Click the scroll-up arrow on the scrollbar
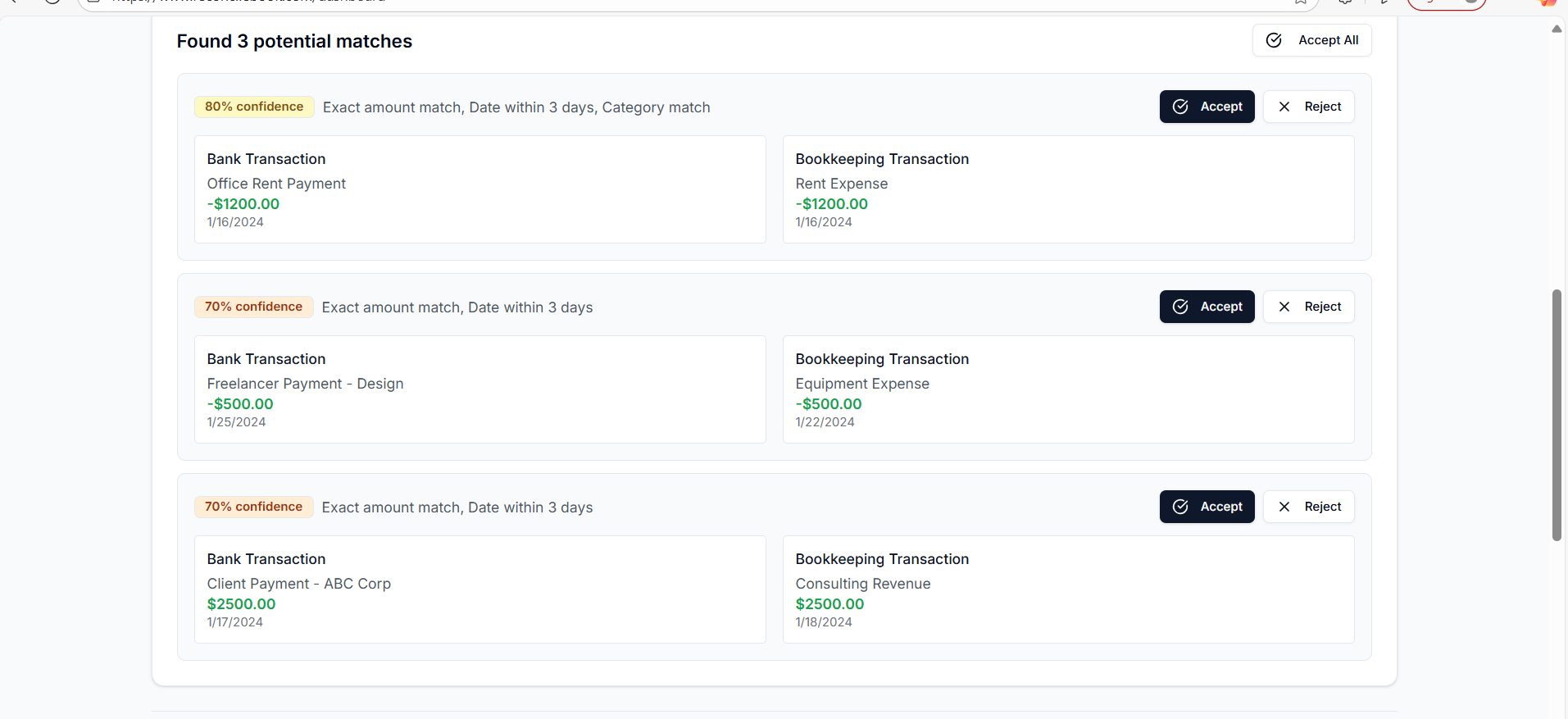This screenshot has width=1568, height=719. pos(1557,29)
